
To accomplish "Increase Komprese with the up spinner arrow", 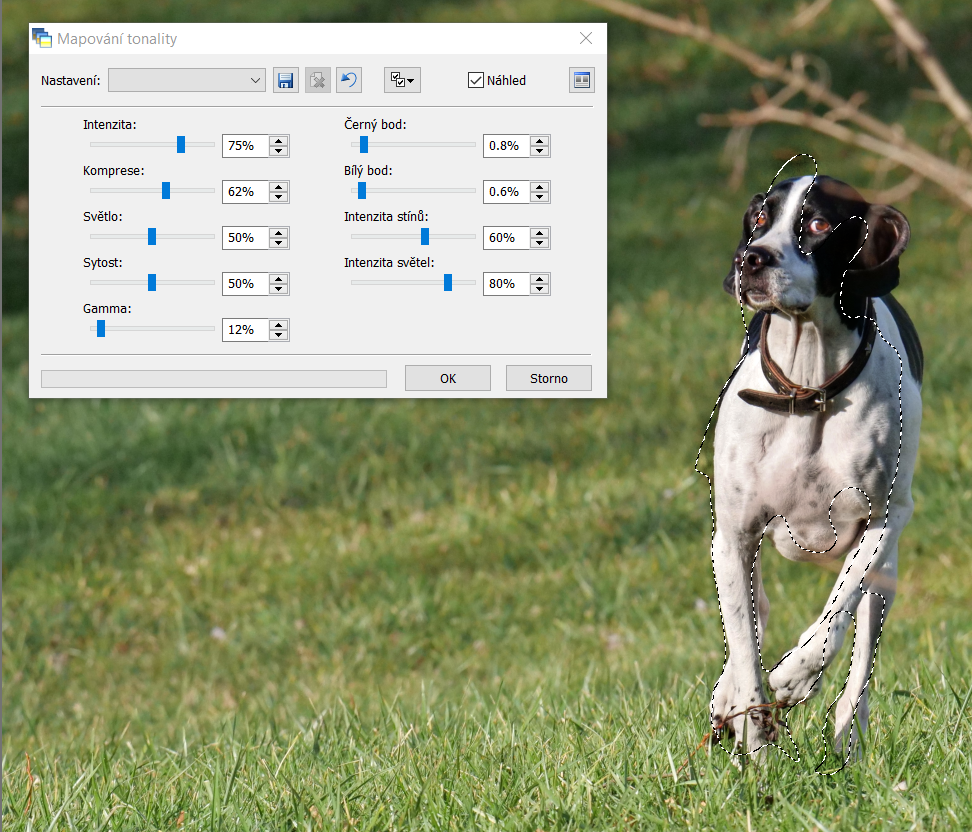I will 279,187.
